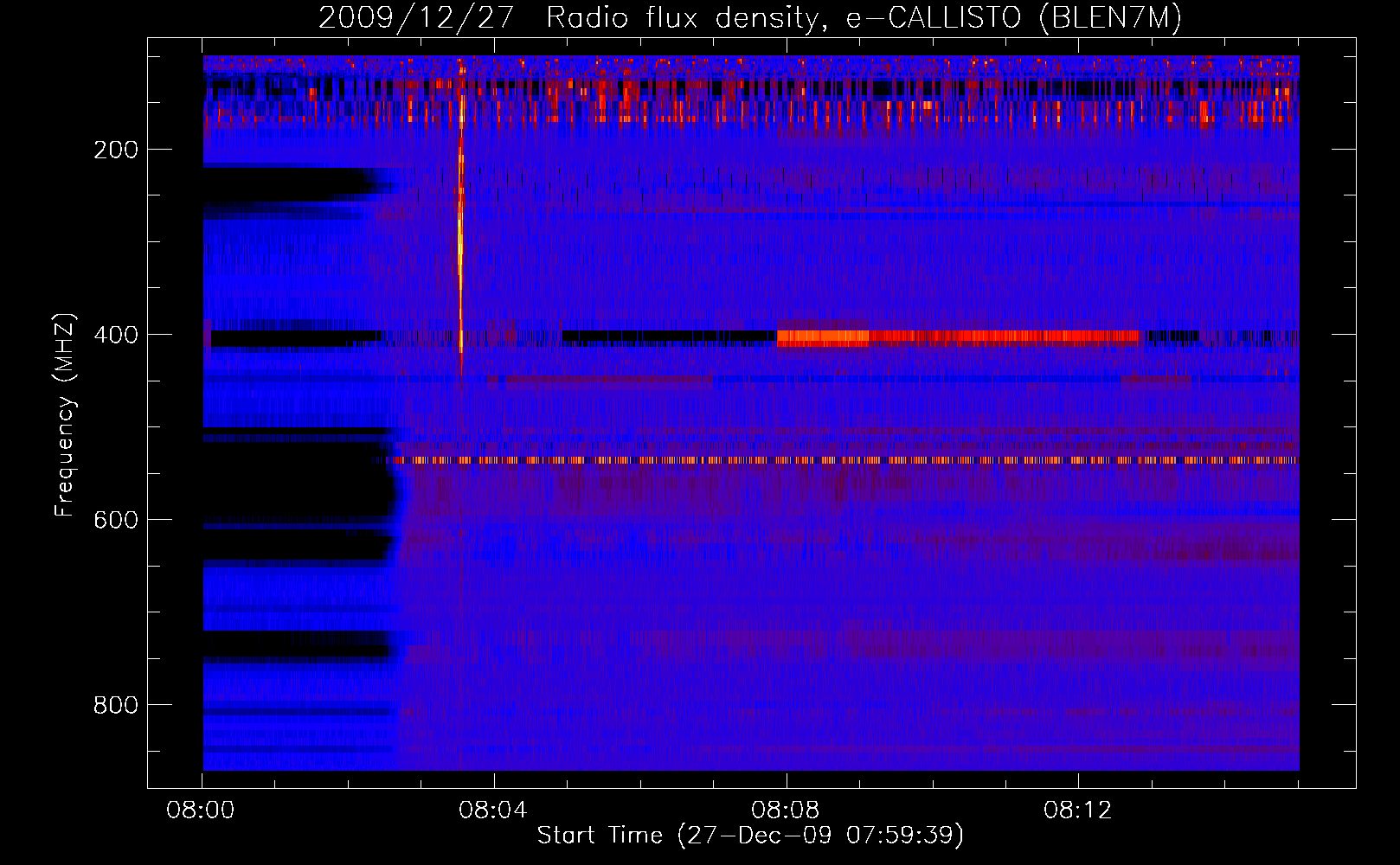Click the 800 frequency tick label
This screenshot has height=865, width=1400.
click(x=116, y=705)
